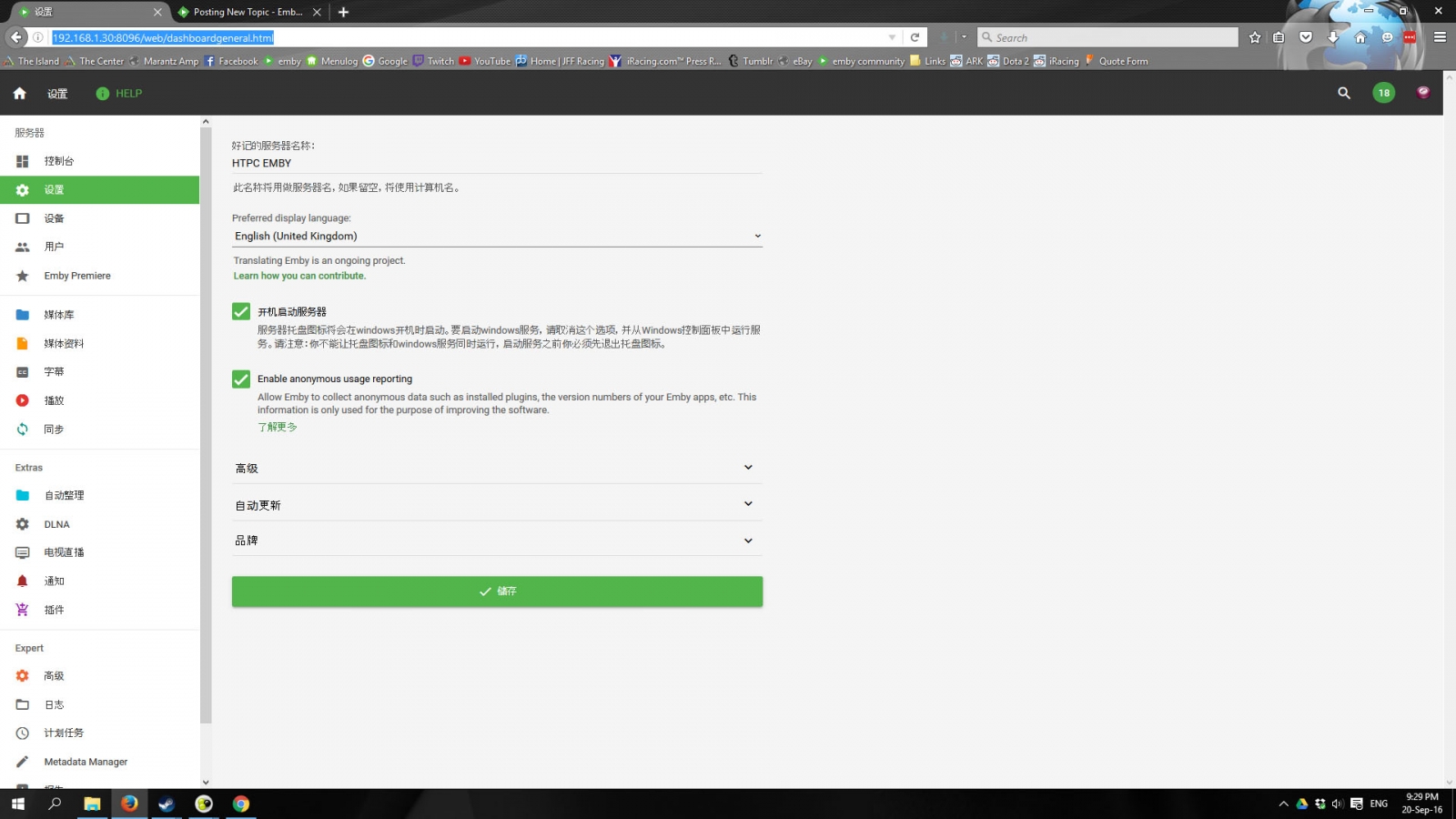Open the green user avatar numbered 18
Image resolution: width=1456 pixels, height=819 pixels.
[1384, 93]
